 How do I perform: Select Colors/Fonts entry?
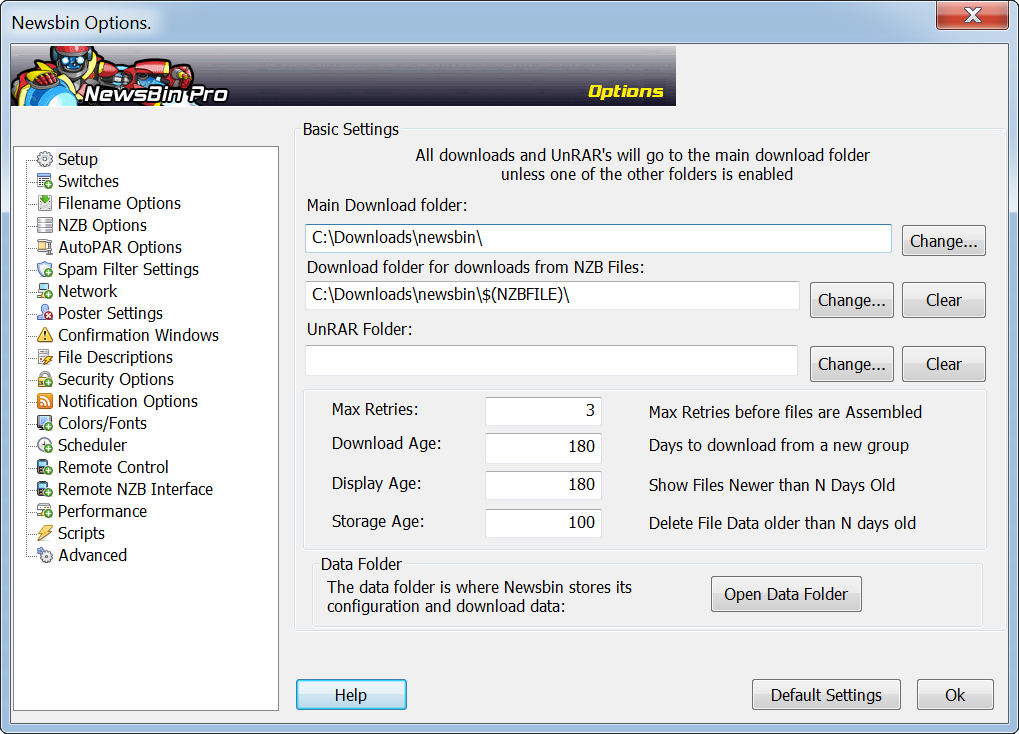tap(102, 424)
